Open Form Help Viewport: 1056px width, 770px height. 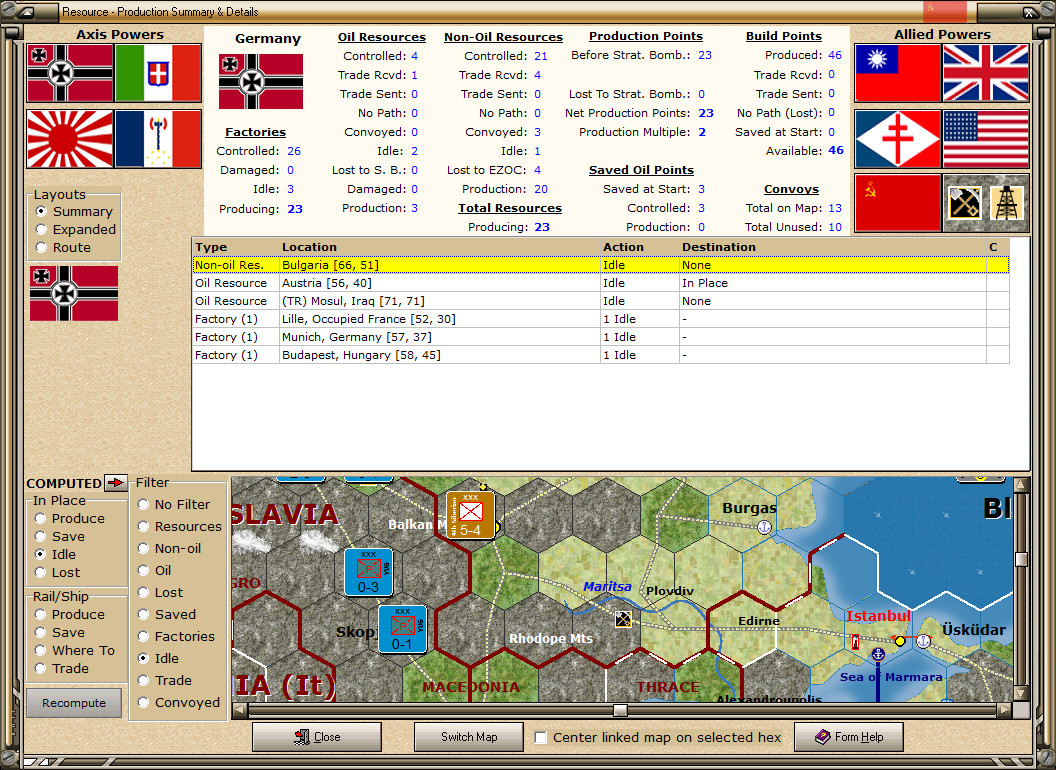pos(848,737)
